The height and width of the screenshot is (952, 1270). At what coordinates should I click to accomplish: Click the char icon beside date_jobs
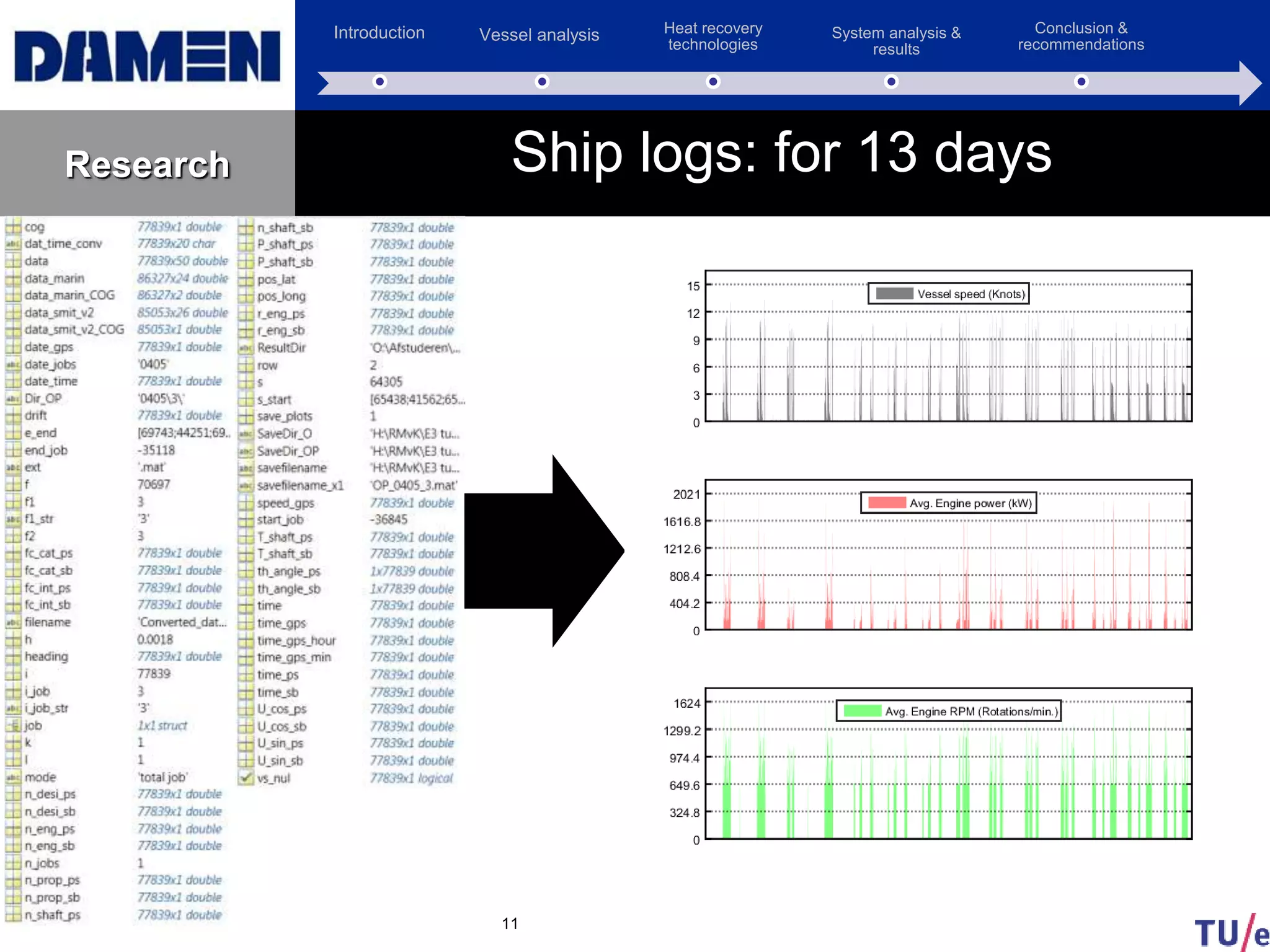tap(13, 364)
